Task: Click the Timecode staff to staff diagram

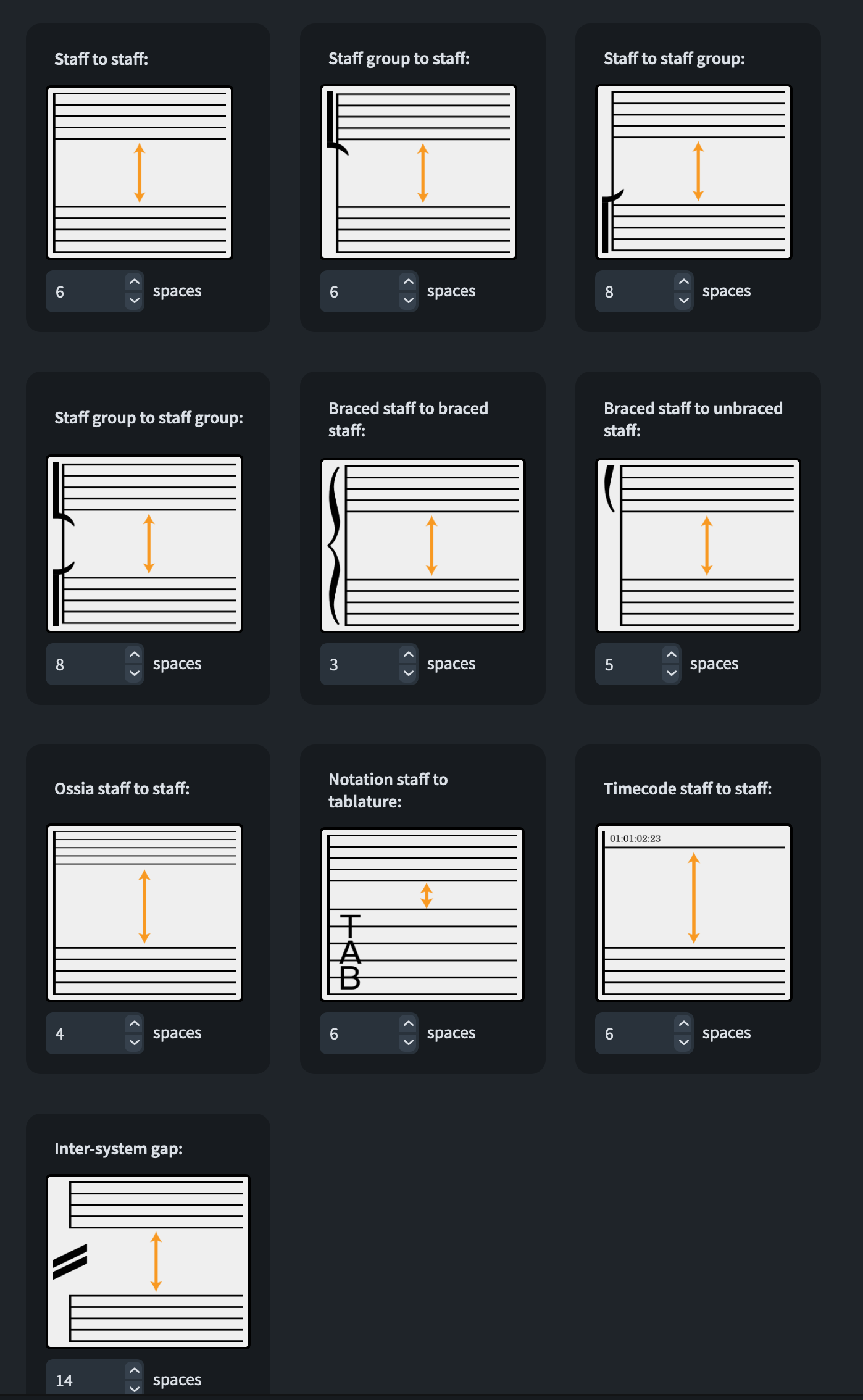Action: click(693, 912)
